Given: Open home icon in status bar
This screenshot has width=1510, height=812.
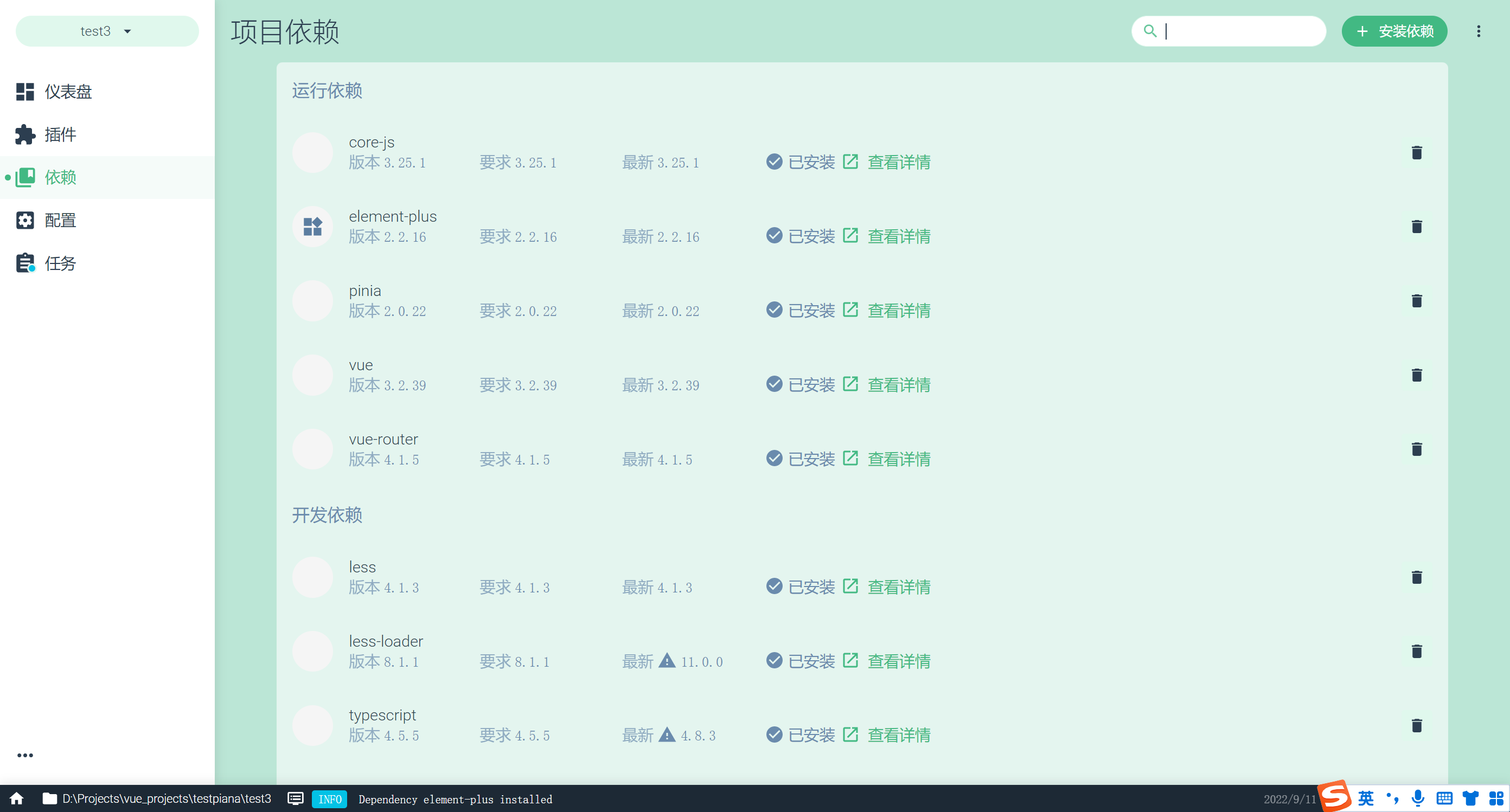Looking at the screenshot, I should 16,798.
